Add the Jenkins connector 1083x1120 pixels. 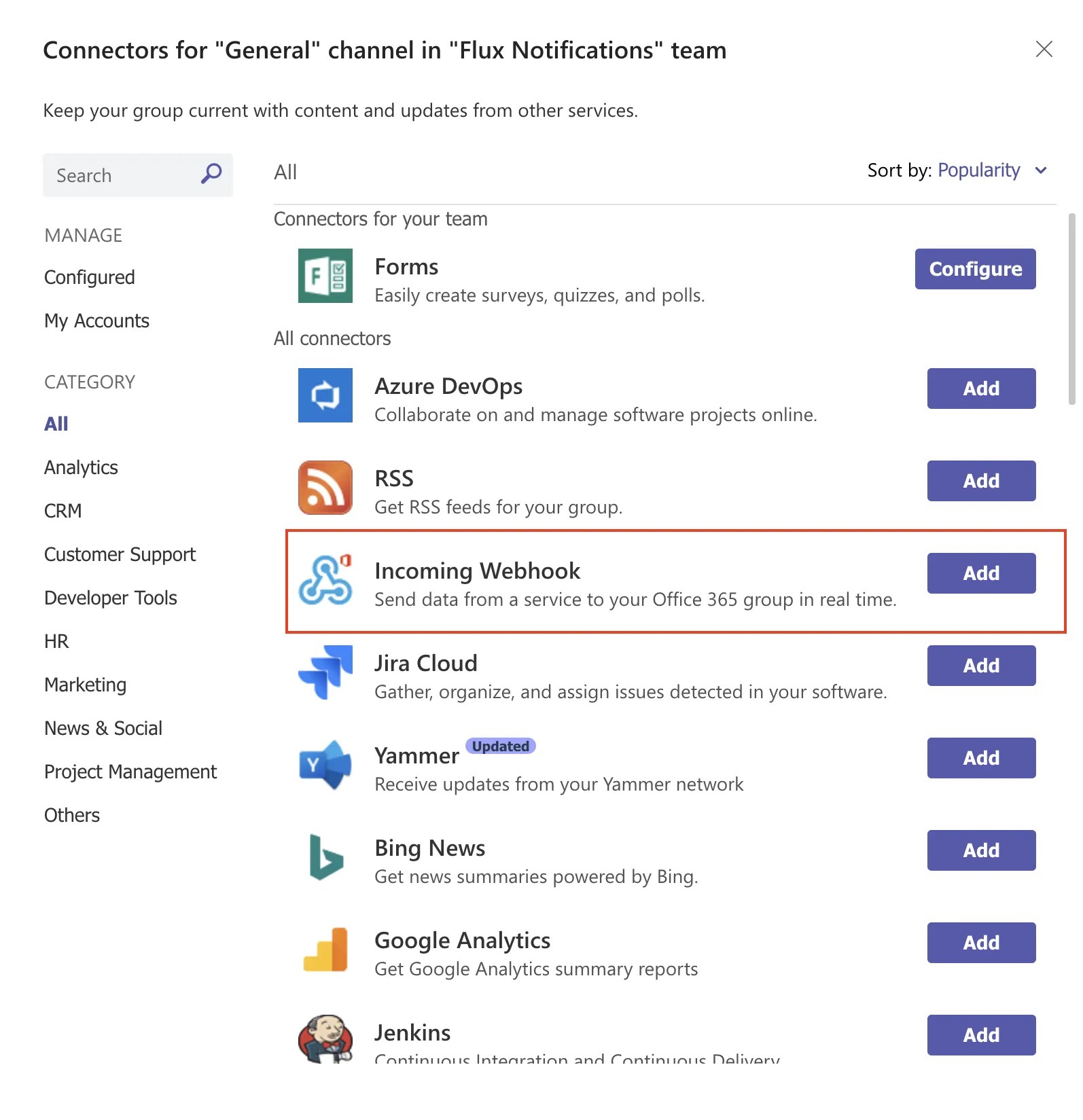(x=981, y=1035)
